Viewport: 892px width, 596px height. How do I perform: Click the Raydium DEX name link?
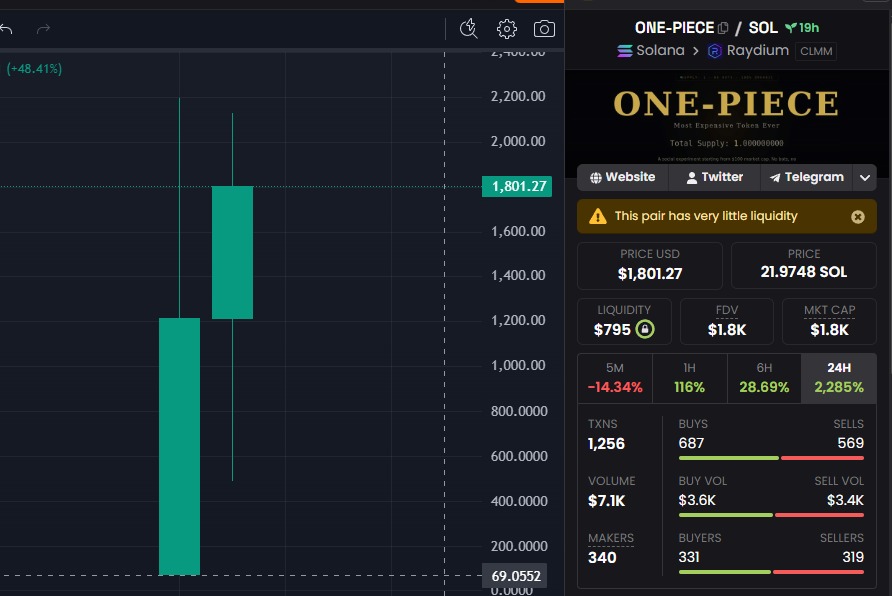(757, 51)
